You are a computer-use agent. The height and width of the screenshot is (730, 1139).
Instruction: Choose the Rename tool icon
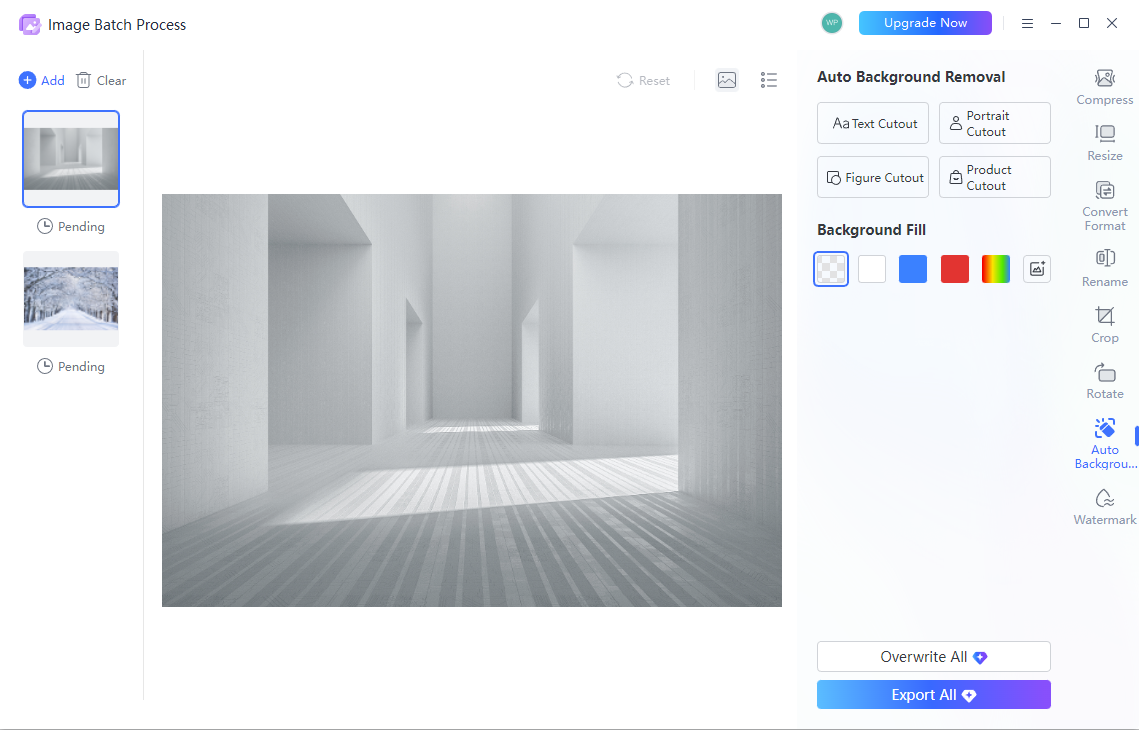point(1104,258)
